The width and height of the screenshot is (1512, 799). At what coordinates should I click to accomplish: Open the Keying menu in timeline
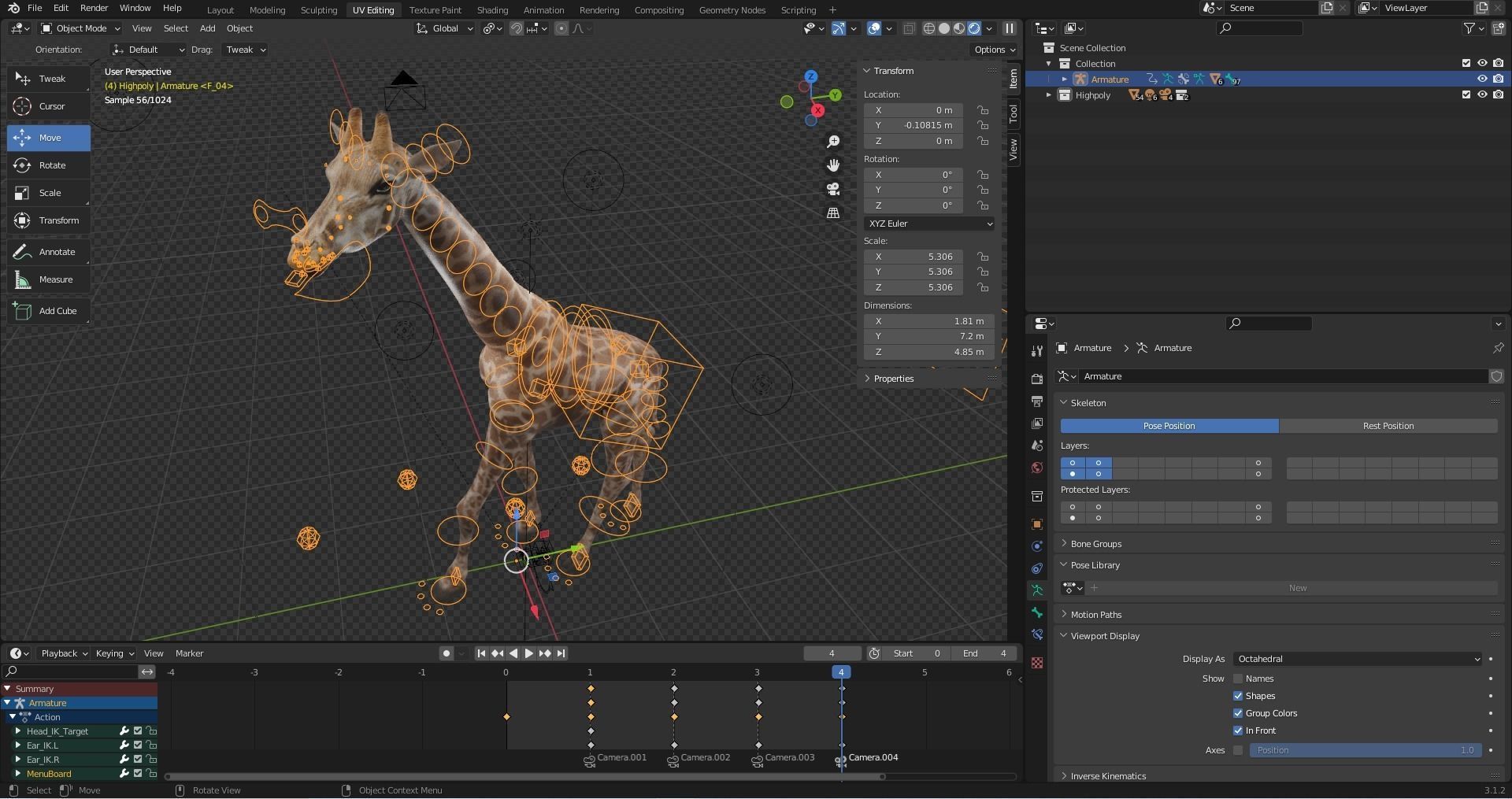114,653
